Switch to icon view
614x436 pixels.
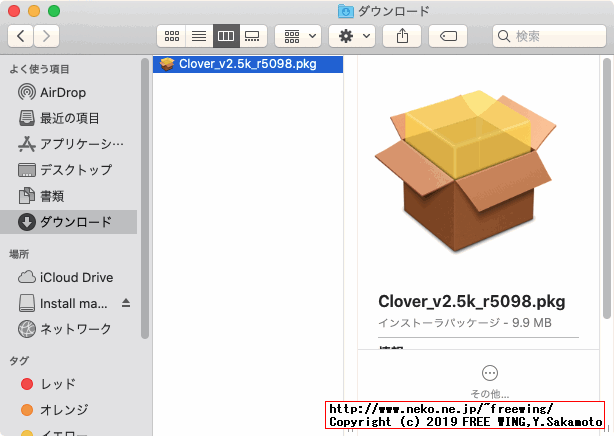(172, 36)
